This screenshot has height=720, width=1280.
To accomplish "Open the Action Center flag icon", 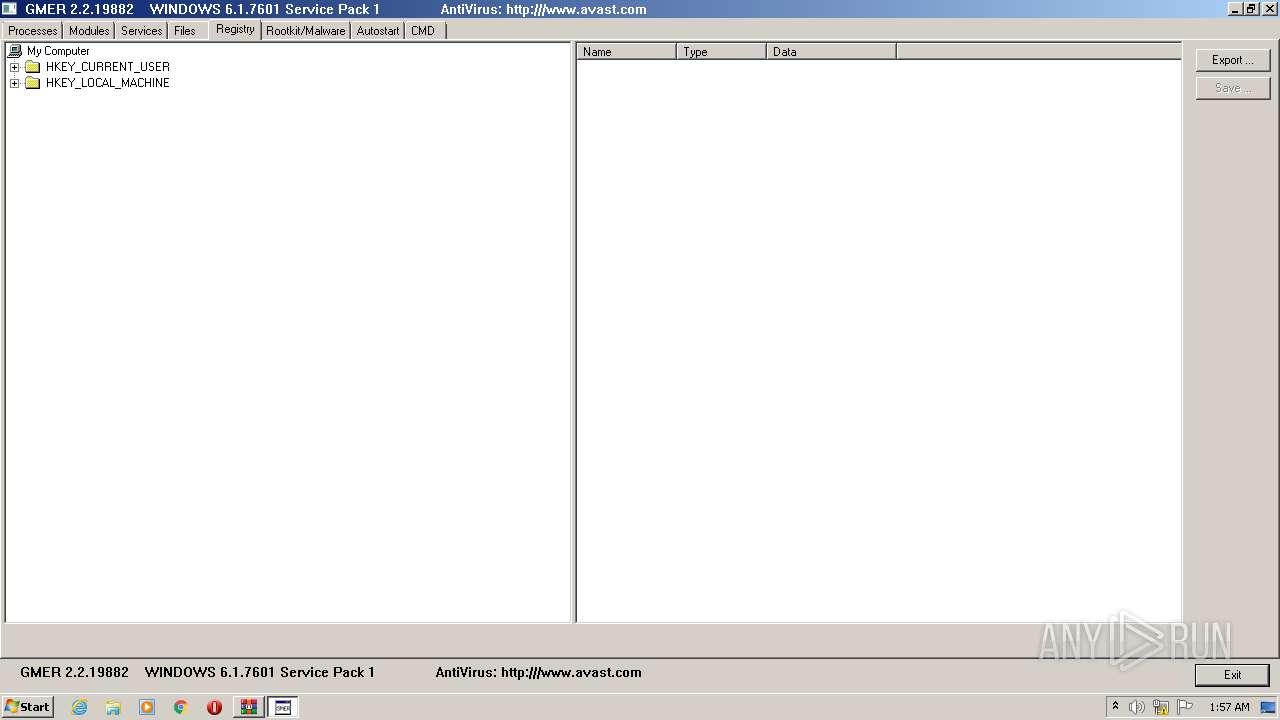I will (x=1185, y=707).
